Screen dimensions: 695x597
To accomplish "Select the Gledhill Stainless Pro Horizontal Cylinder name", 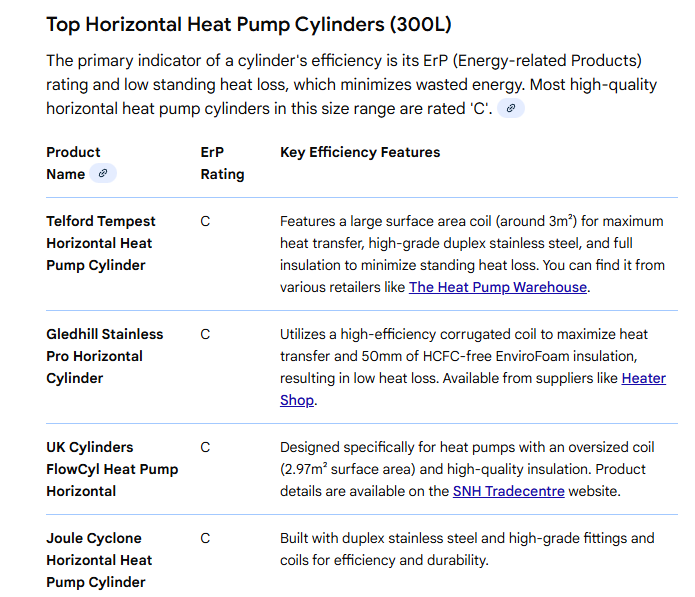I will (104, 356).
